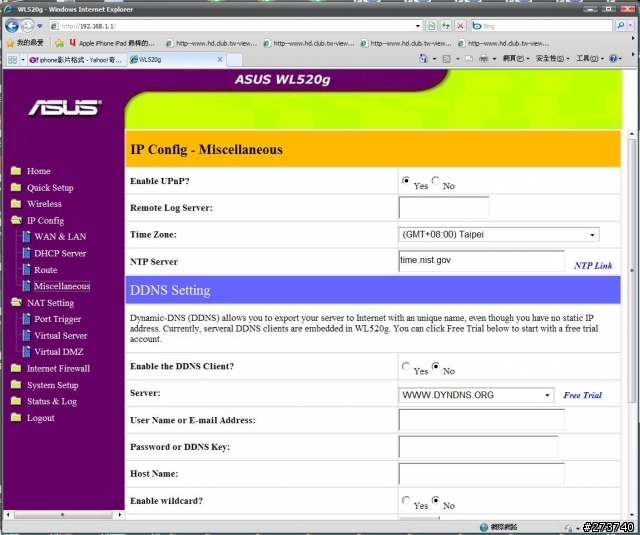
Task: Select No for Enable wildcard
Action: tap(436, 500)
